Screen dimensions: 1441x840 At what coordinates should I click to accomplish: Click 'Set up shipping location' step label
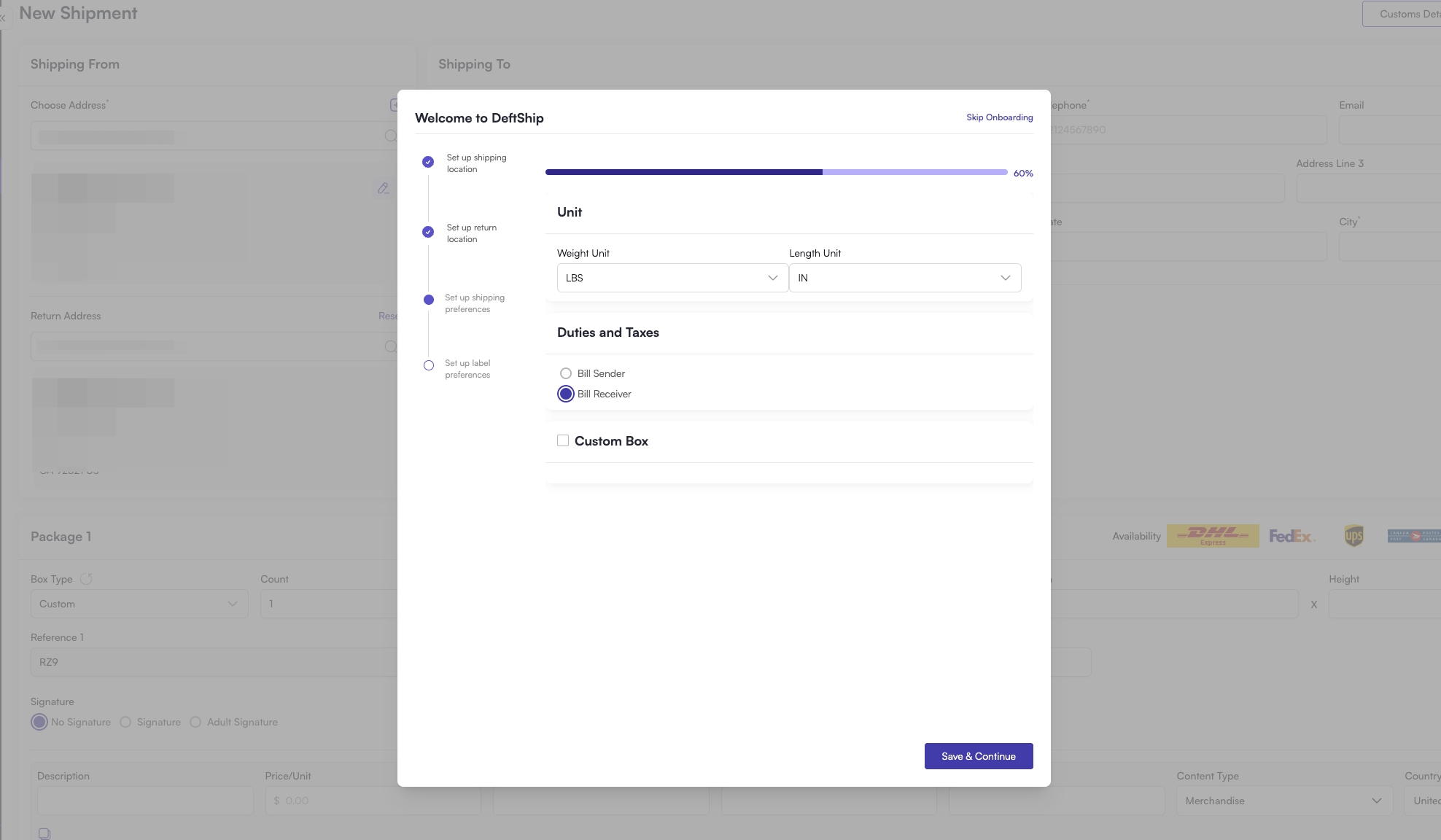coord(476,163)
